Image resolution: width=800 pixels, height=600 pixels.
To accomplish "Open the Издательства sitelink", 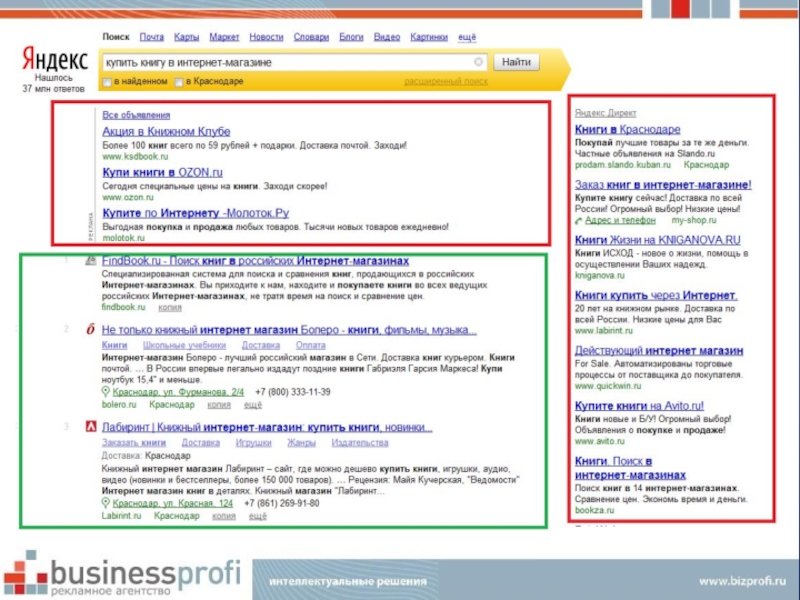I will coord(360,442).
